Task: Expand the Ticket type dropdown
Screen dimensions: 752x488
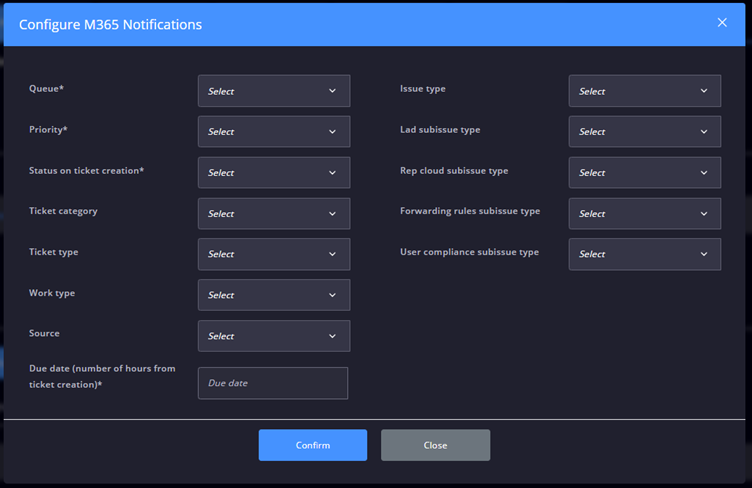Action: (x=274, y=254)
